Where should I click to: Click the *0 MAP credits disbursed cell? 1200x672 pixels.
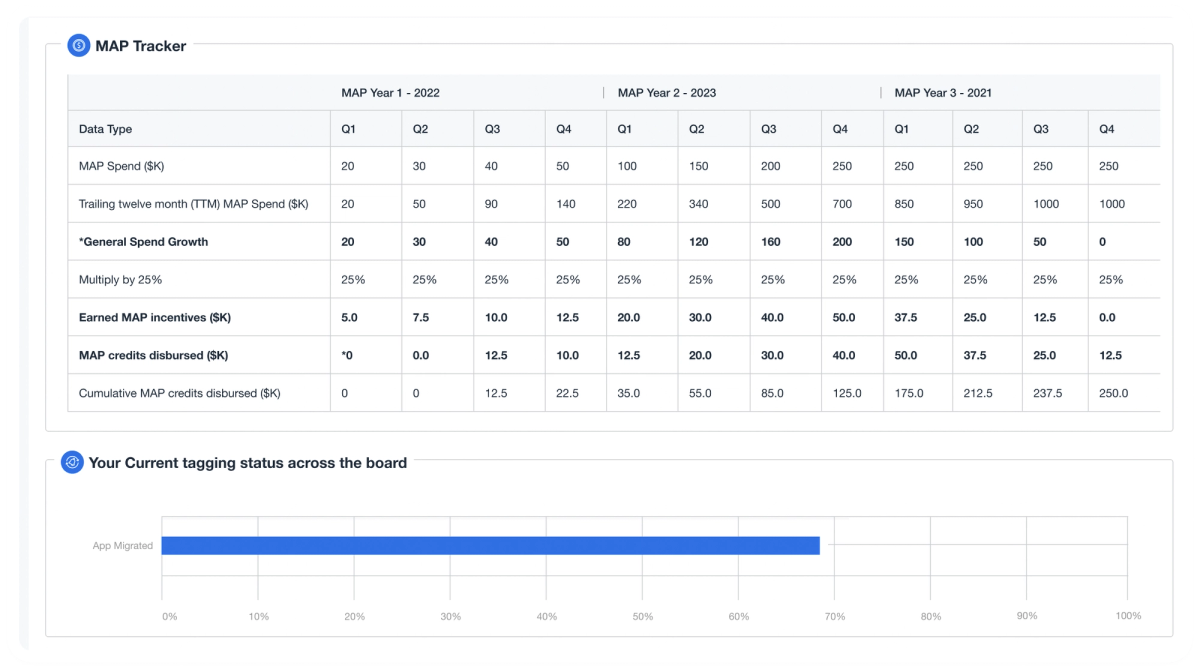click(347, 355)
